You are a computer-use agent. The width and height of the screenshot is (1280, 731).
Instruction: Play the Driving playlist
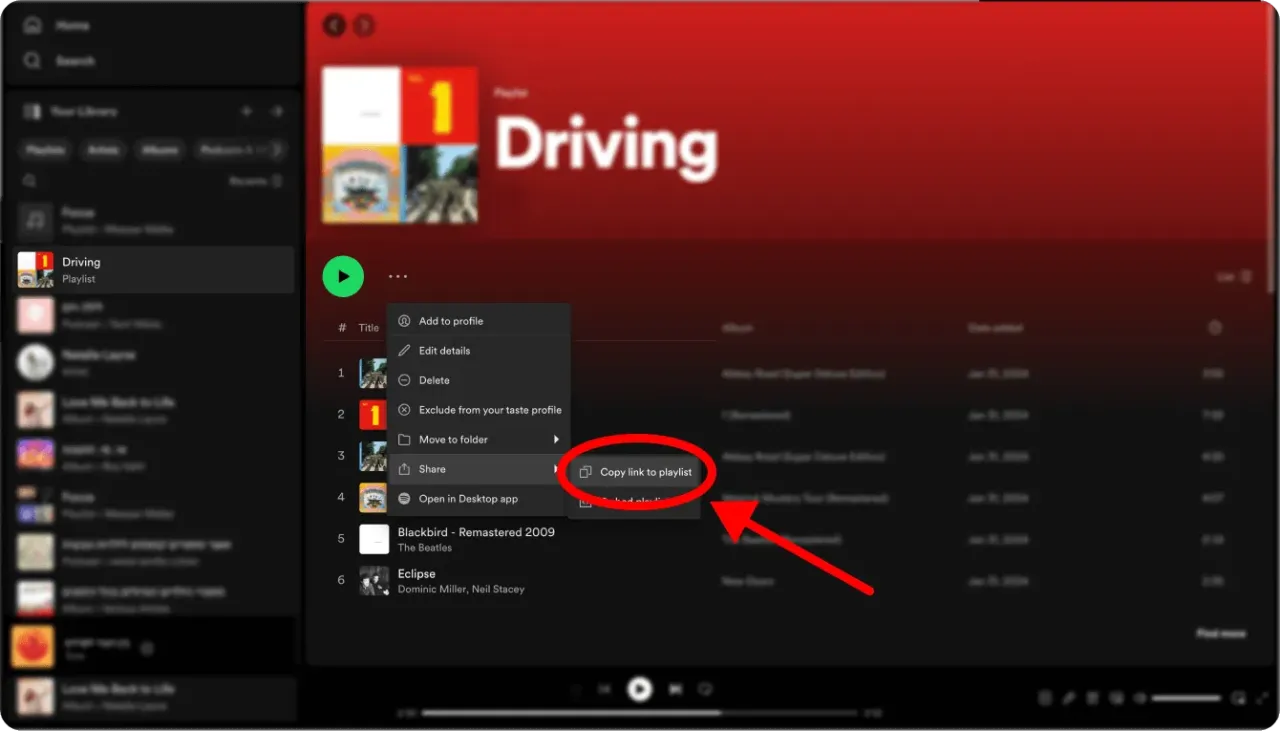pos(343,276)
